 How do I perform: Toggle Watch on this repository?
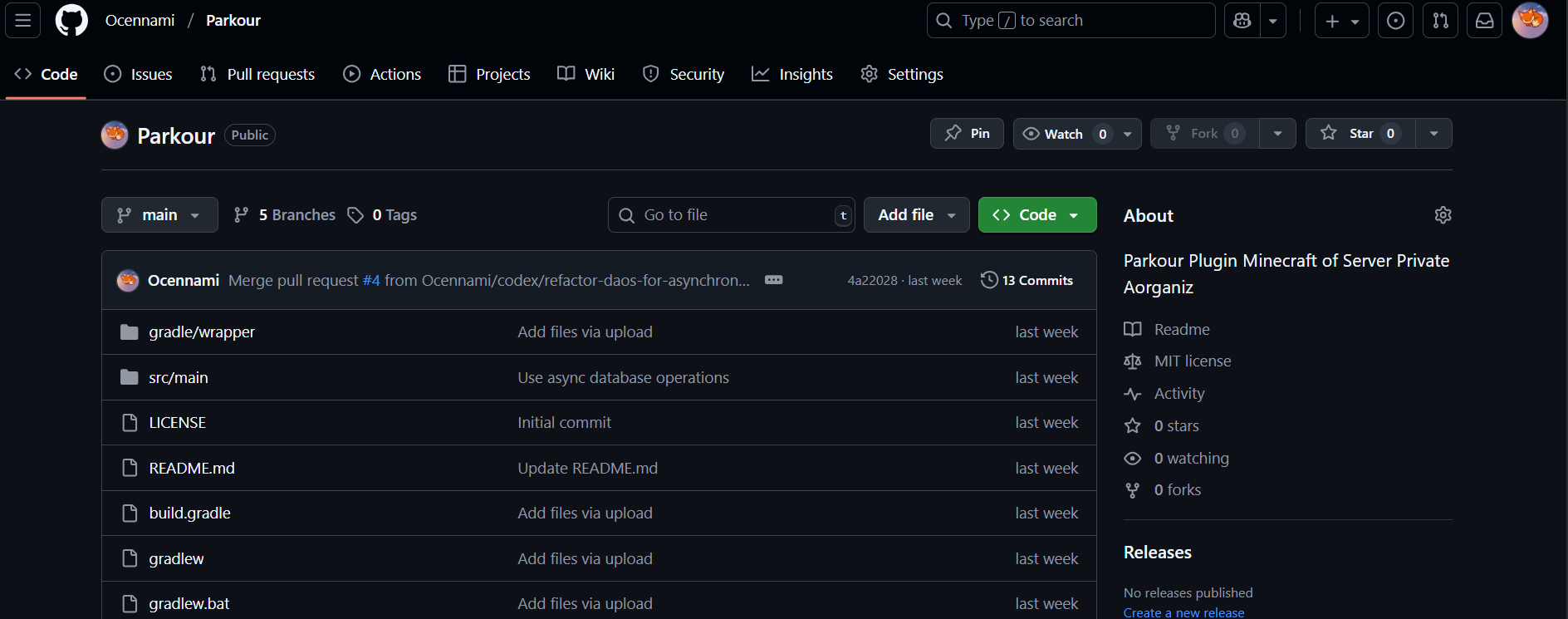tap(1064, 134)
